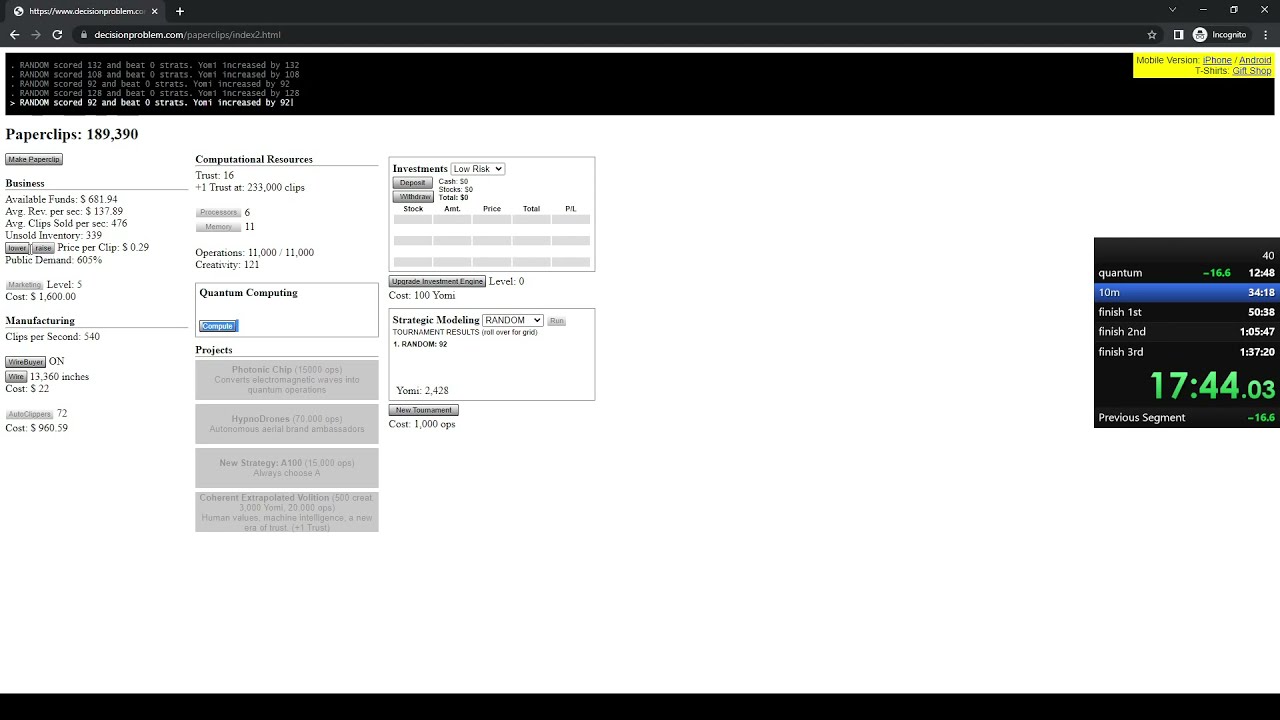
Task: Click the Make Paperclip button
Action: pyautogui.click(x=34, y=159)
